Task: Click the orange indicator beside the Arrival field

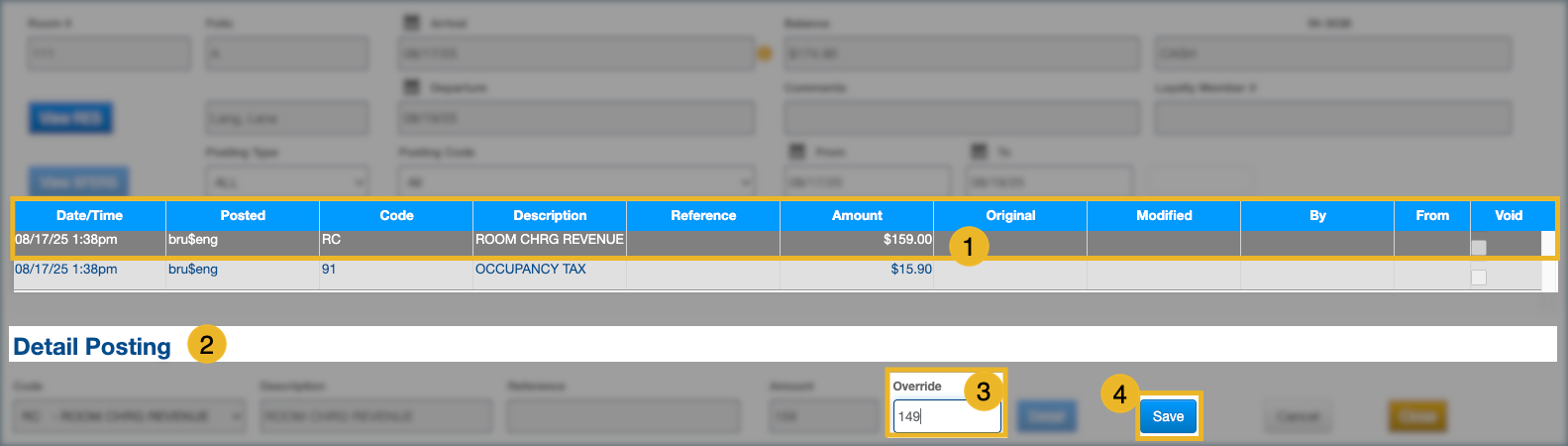Action: (x=765, y=54)
